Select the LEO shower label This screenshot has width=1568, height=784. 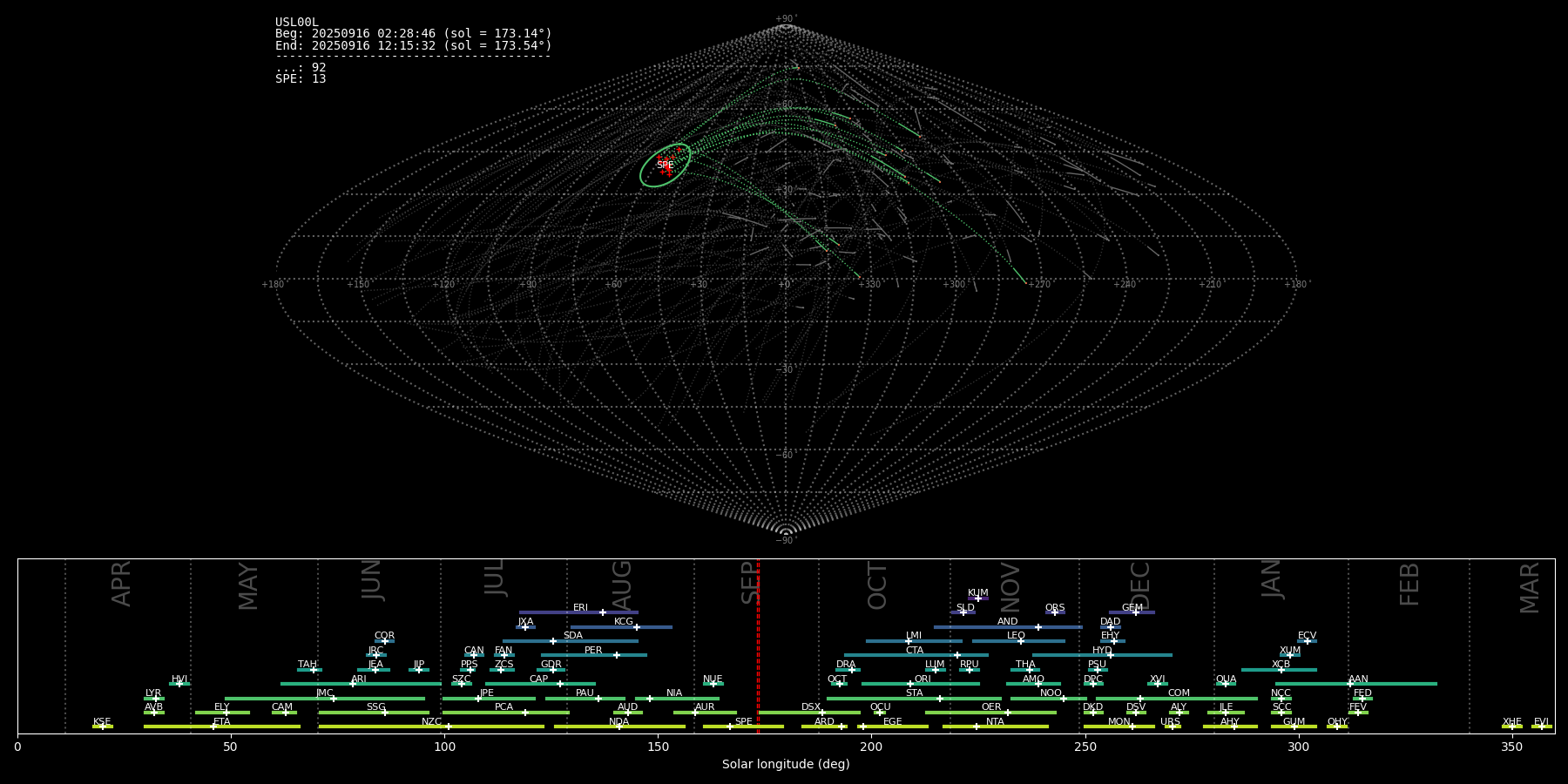coord(1016,636)
